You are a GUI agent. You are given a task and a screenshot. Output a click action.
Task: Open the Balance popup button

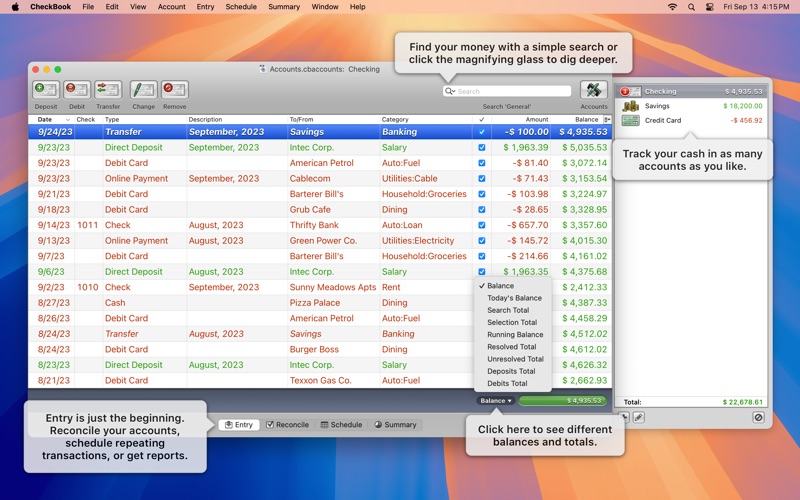pos(495,401)
